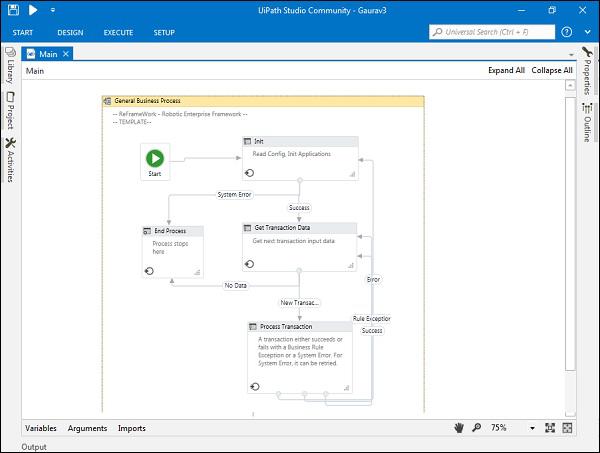
Task: Open the Help question mark icon
Action: point(567,32)
